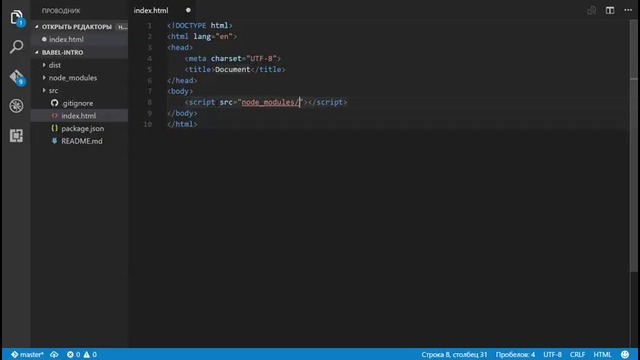Open the errors count in status bar
Screen dimensions: 640x360
(73, 354)
